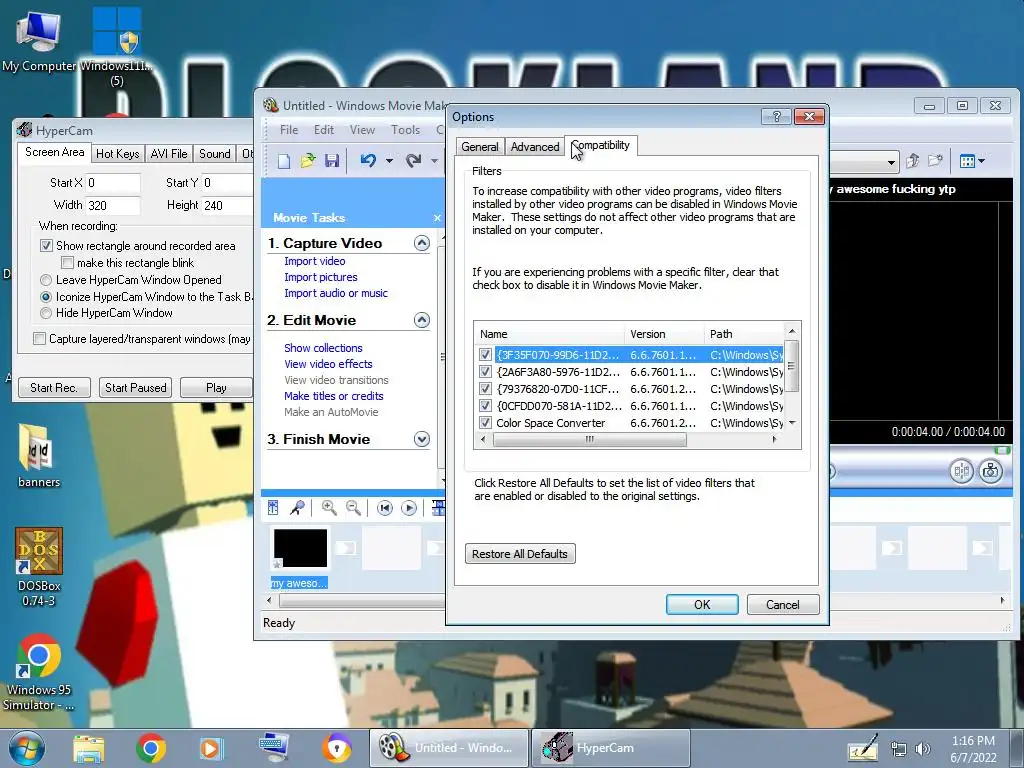Open the Tools menu in Movie Maker
The image size is (1024, 768).
point(405,130)
